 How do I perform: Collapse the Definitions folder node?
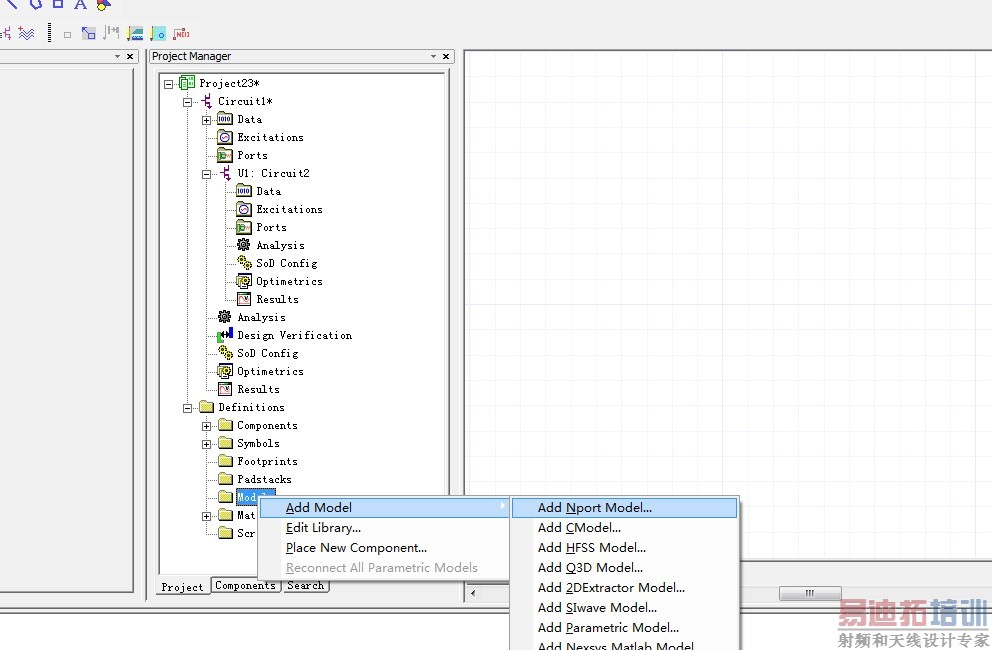coord(187,408)
